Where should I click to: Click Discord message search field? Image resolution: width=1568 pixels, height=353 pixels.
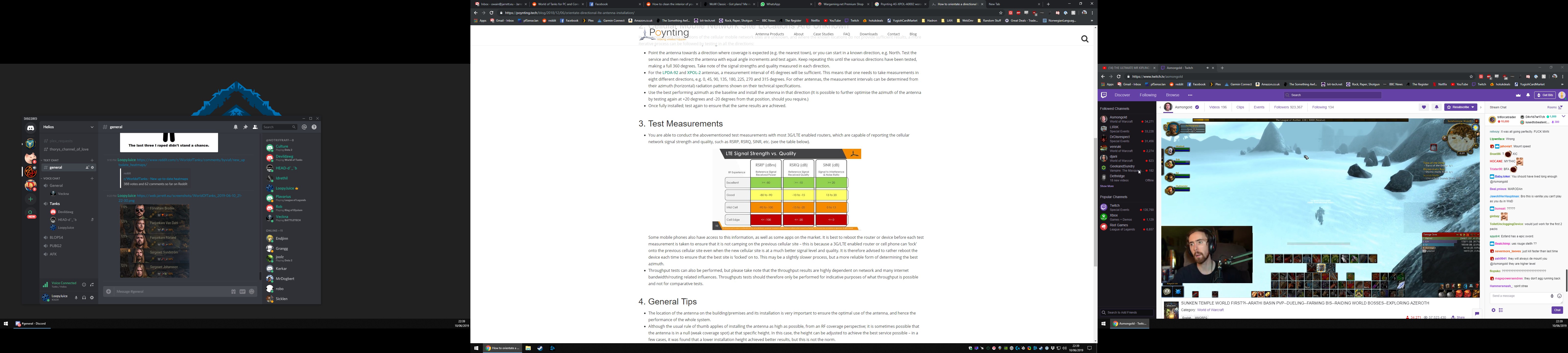[x=280, y=127]
